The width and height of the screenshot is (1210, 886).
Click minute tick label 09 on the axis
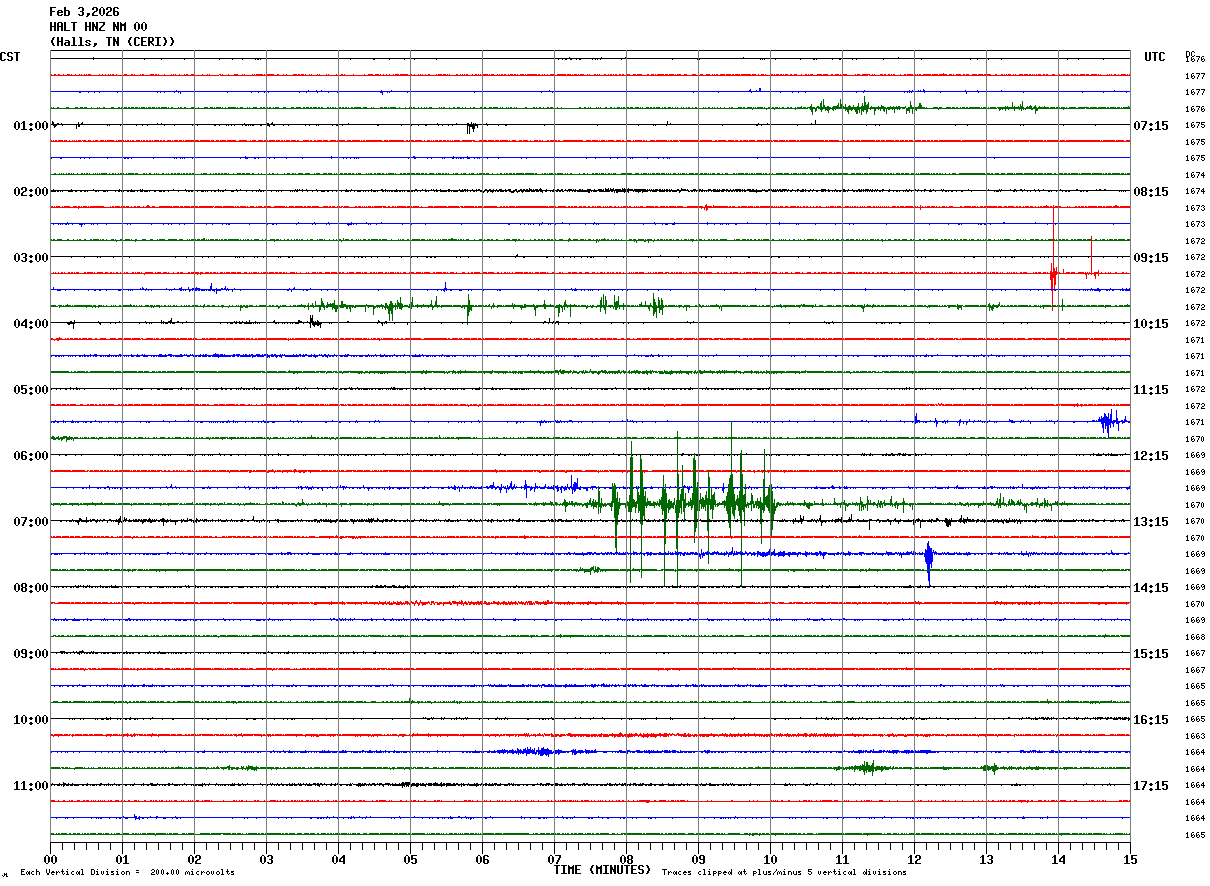pyautogui.click(x=698, y=859)
